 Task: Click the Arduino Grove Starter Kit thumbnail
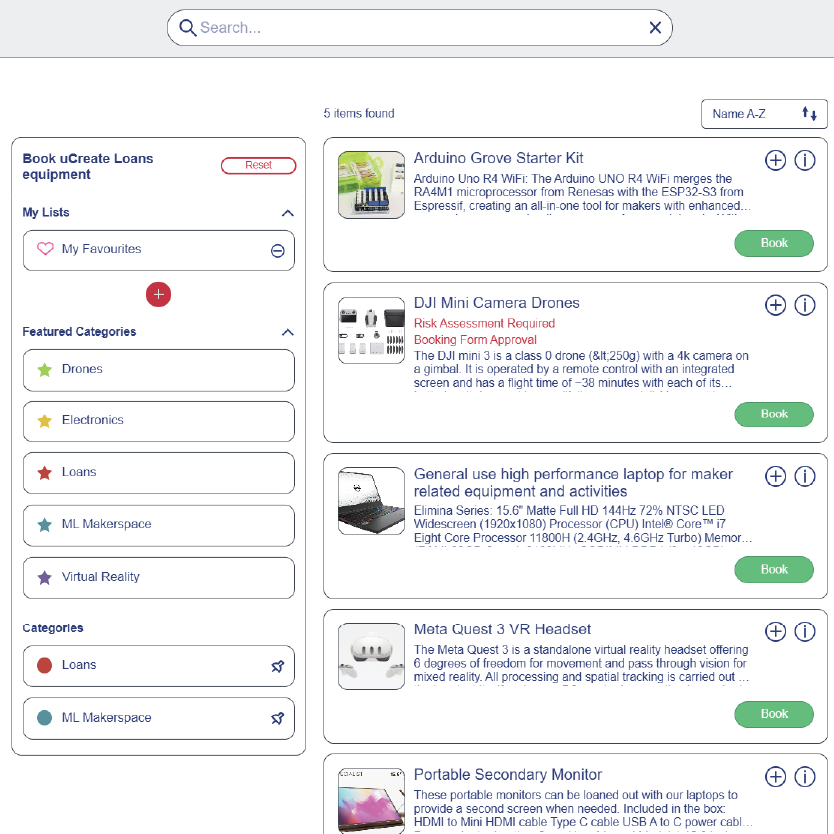coord(371,185)
